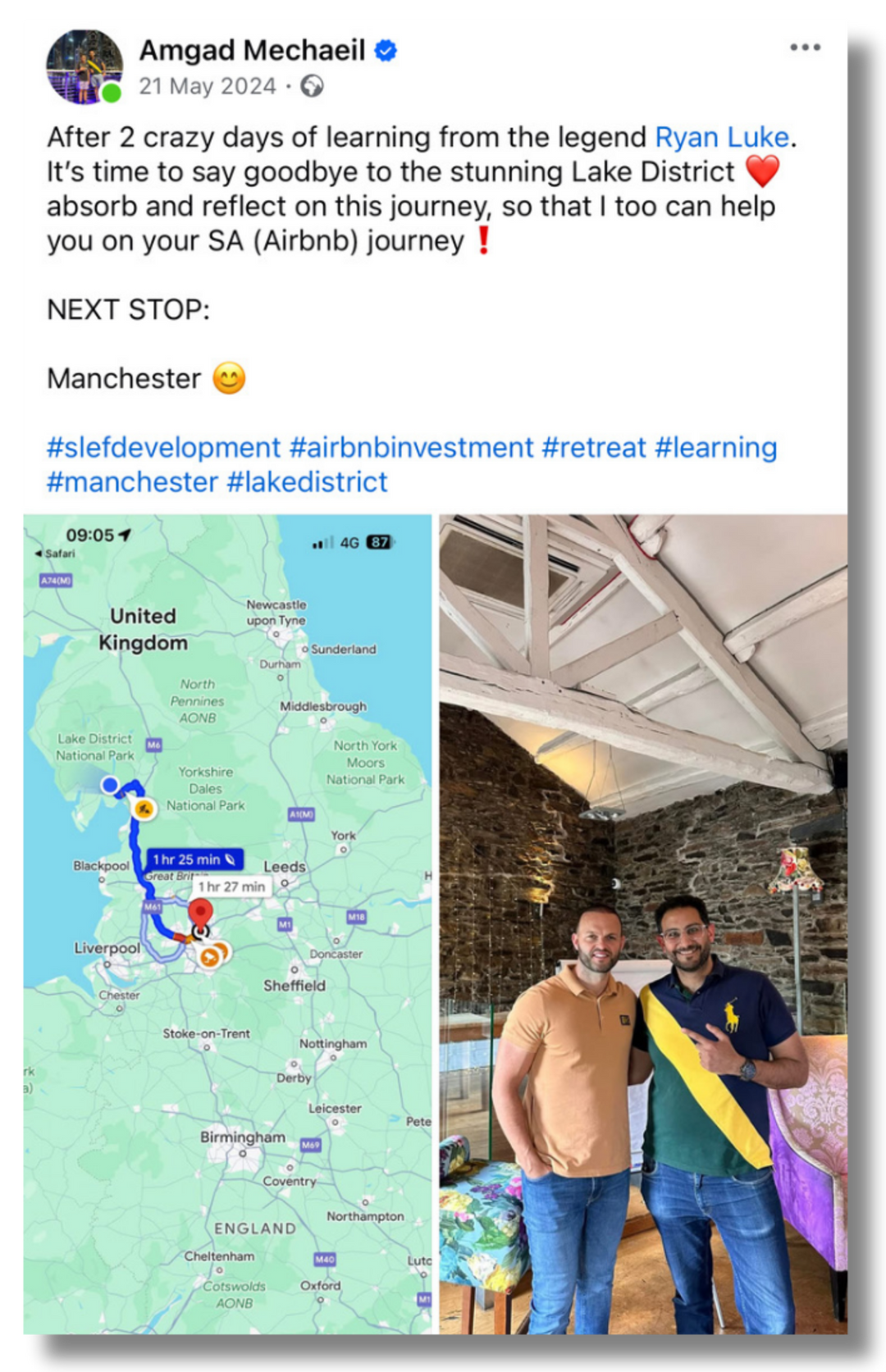886x1372 pixels.
Task: Open the Ryan Luke profile link
Action: [721, 137]
